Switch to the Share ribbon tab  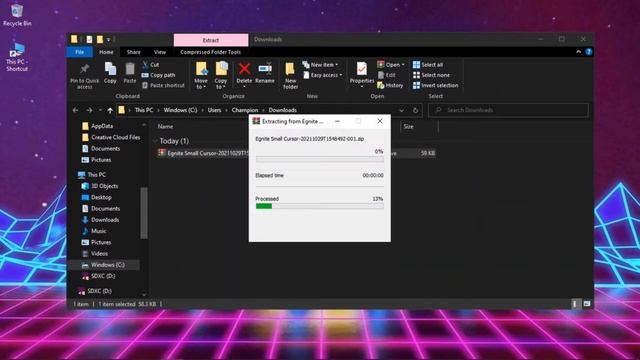[133, 52]
